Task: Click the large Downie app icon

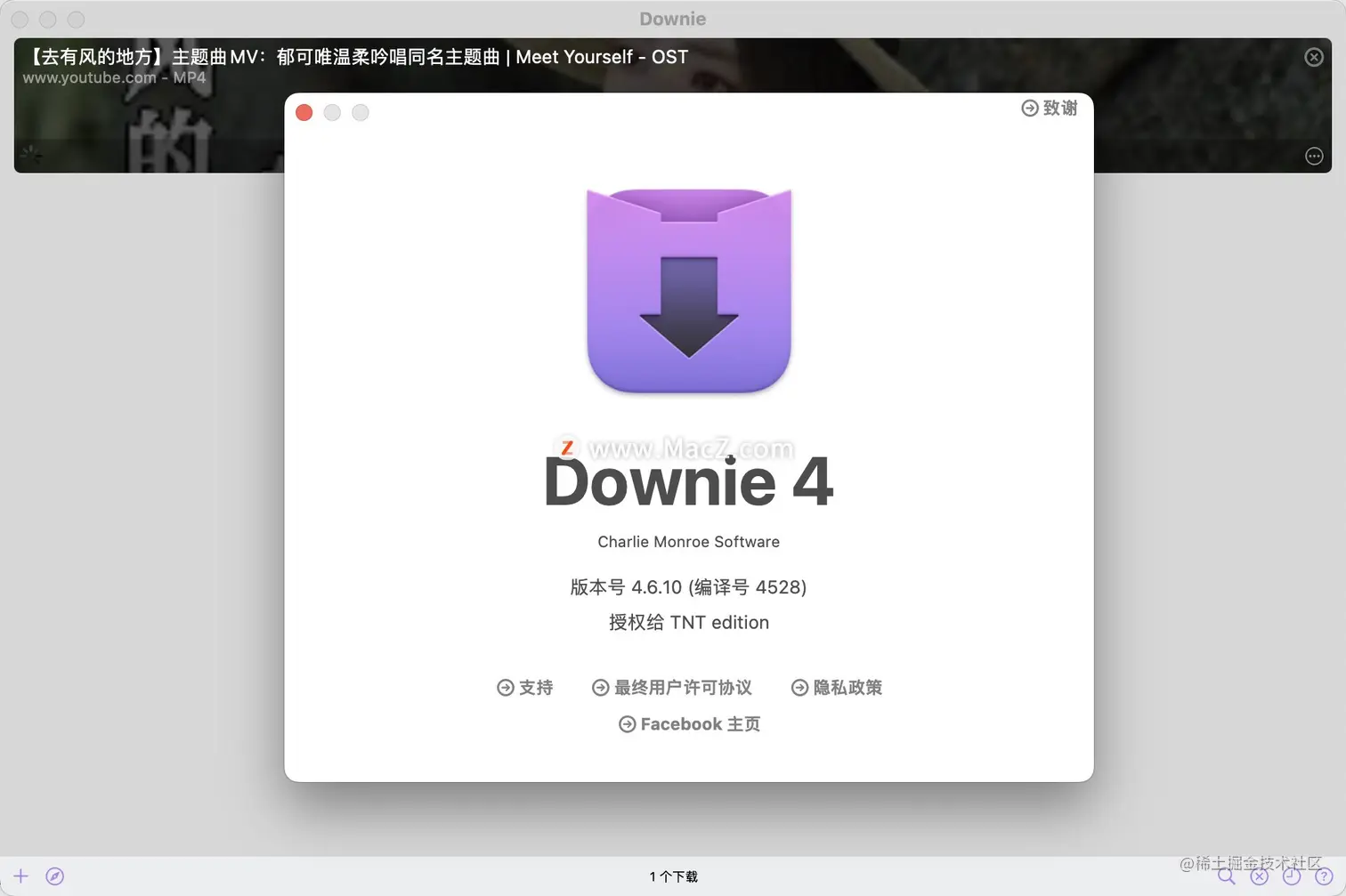Action: [x=689, y=291]
